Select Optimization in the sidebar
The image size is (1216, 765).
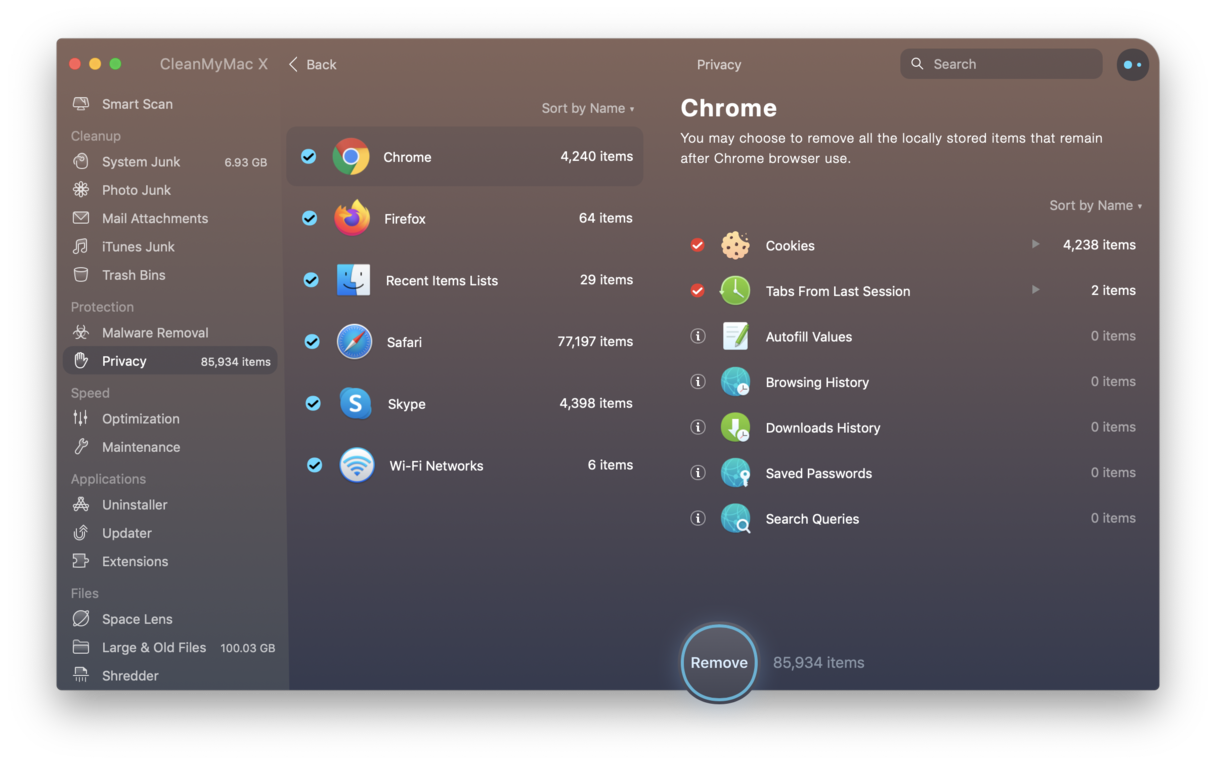coord(141,419)
